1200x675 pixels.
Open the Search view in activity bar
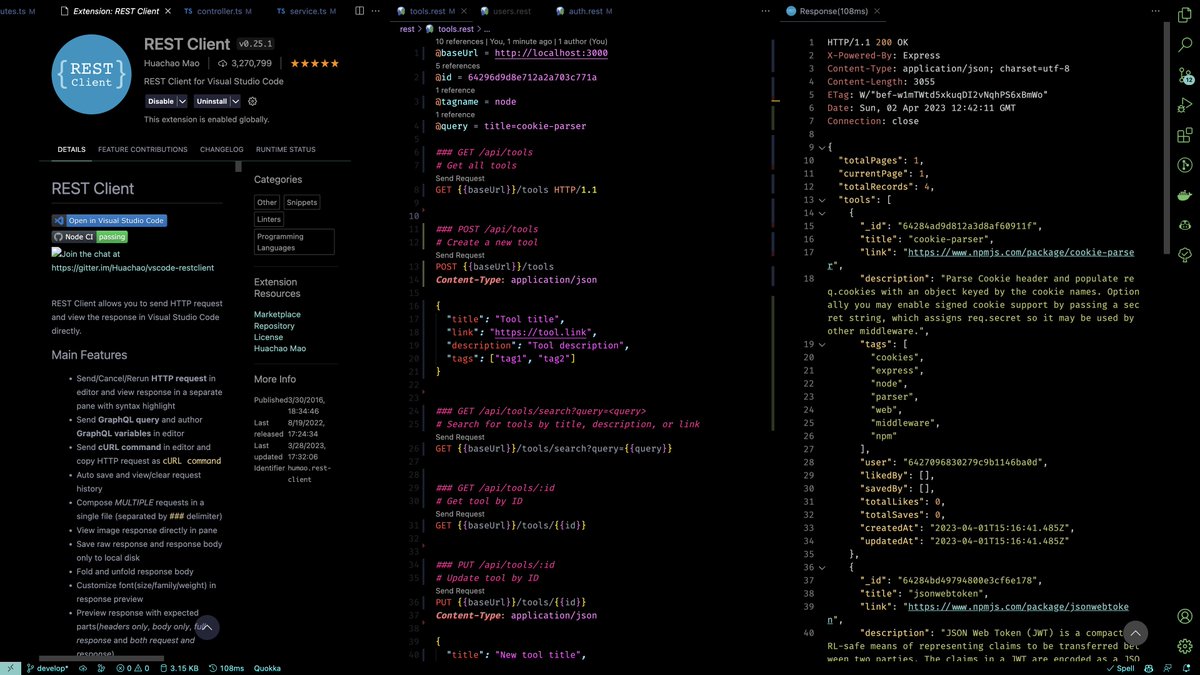click(x=1185, y=45)
